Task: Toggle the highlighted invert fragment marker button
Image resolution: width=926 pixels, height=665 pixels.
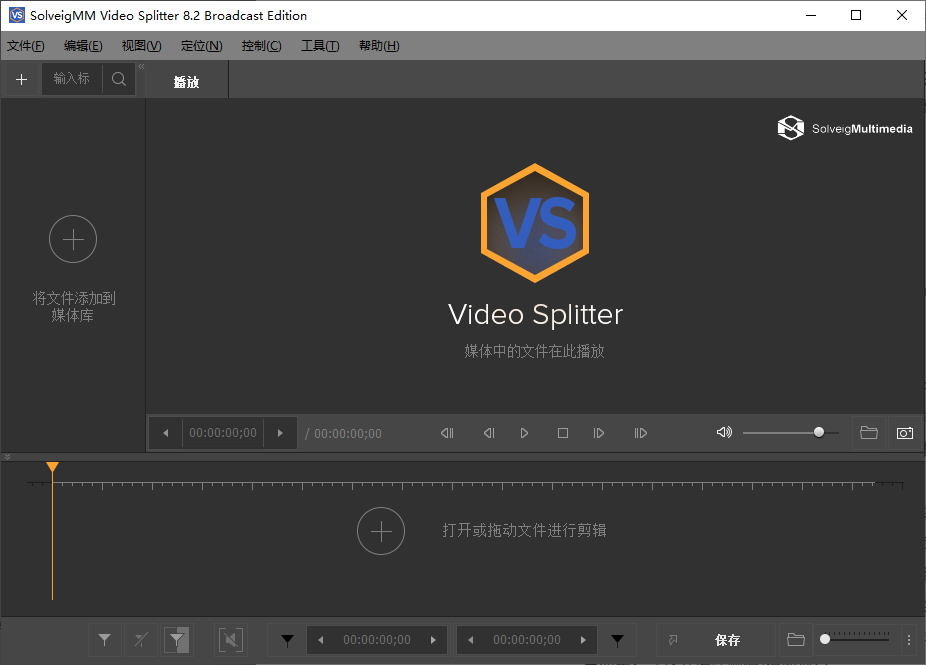Action: pos(176,640)
